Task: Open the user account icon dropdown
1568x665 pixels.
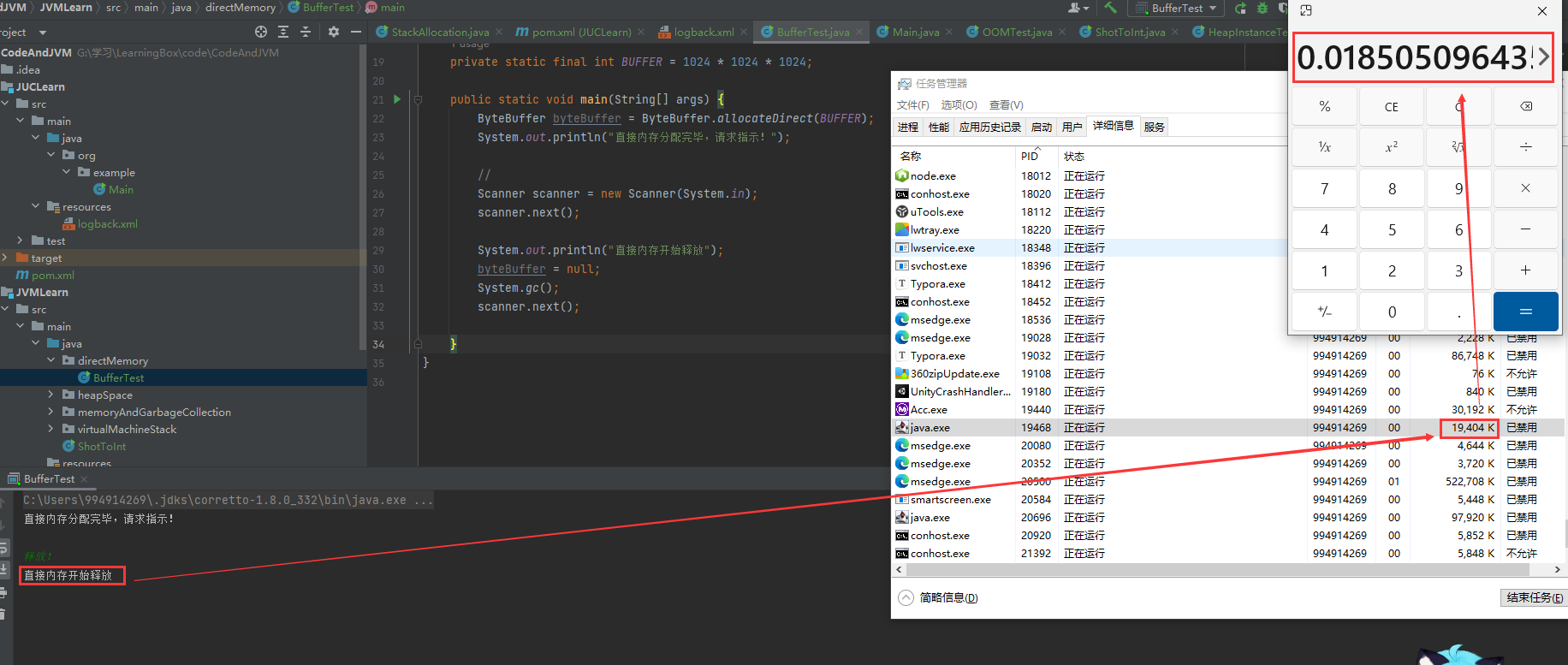Action: [1078, 8]
